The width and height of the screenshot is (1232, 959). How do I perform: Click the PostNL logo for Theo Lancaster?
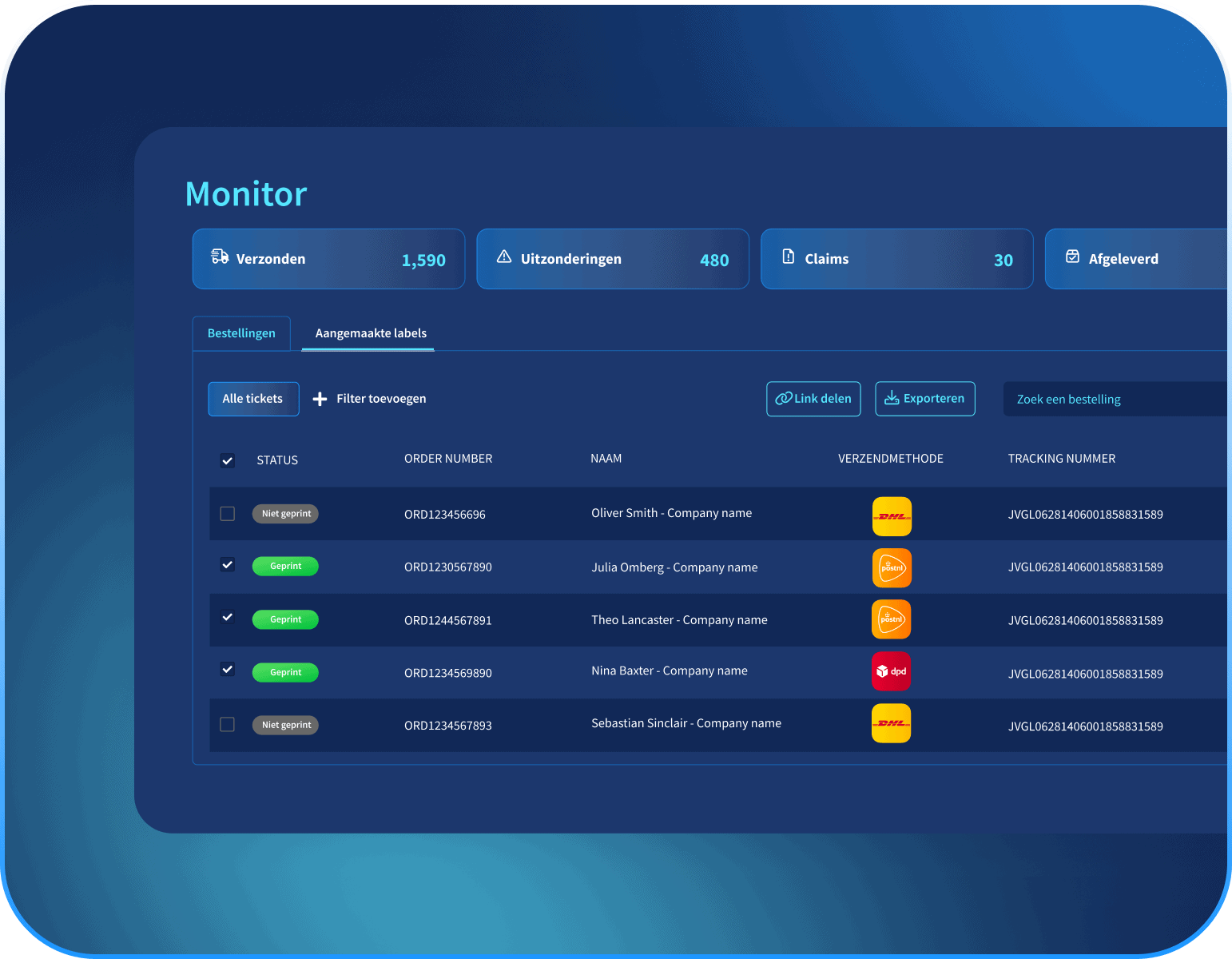click(892, 619)
